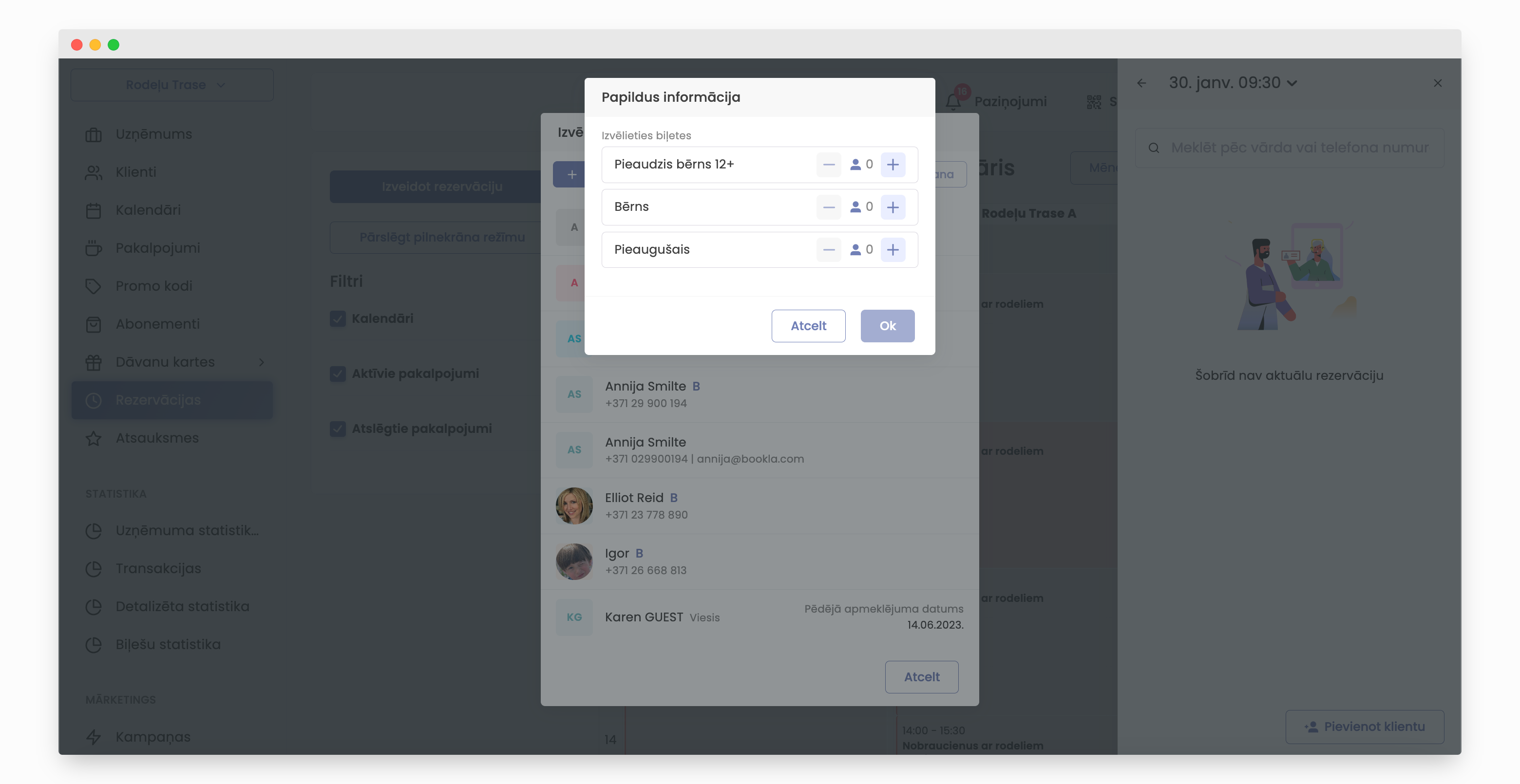
Task: Cancel the Papildus informācija dialog
Action: coord(808,326)
